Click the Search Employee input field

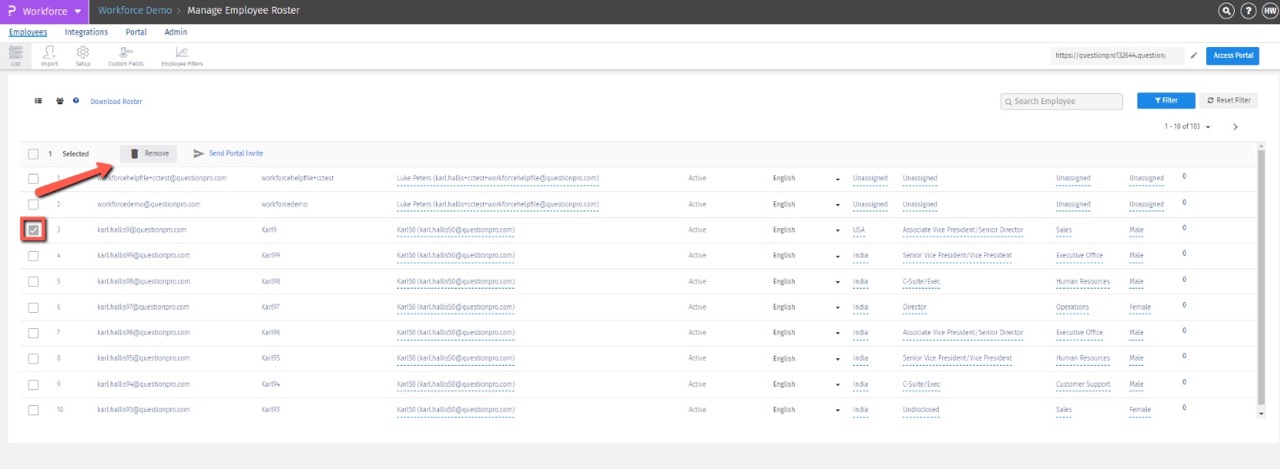[x=1062, y=101]
